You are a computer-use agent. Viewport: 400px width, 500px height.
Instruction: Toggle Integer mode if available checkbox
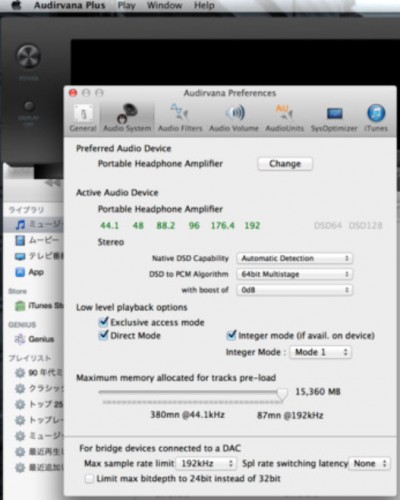(x=231, y=335)
